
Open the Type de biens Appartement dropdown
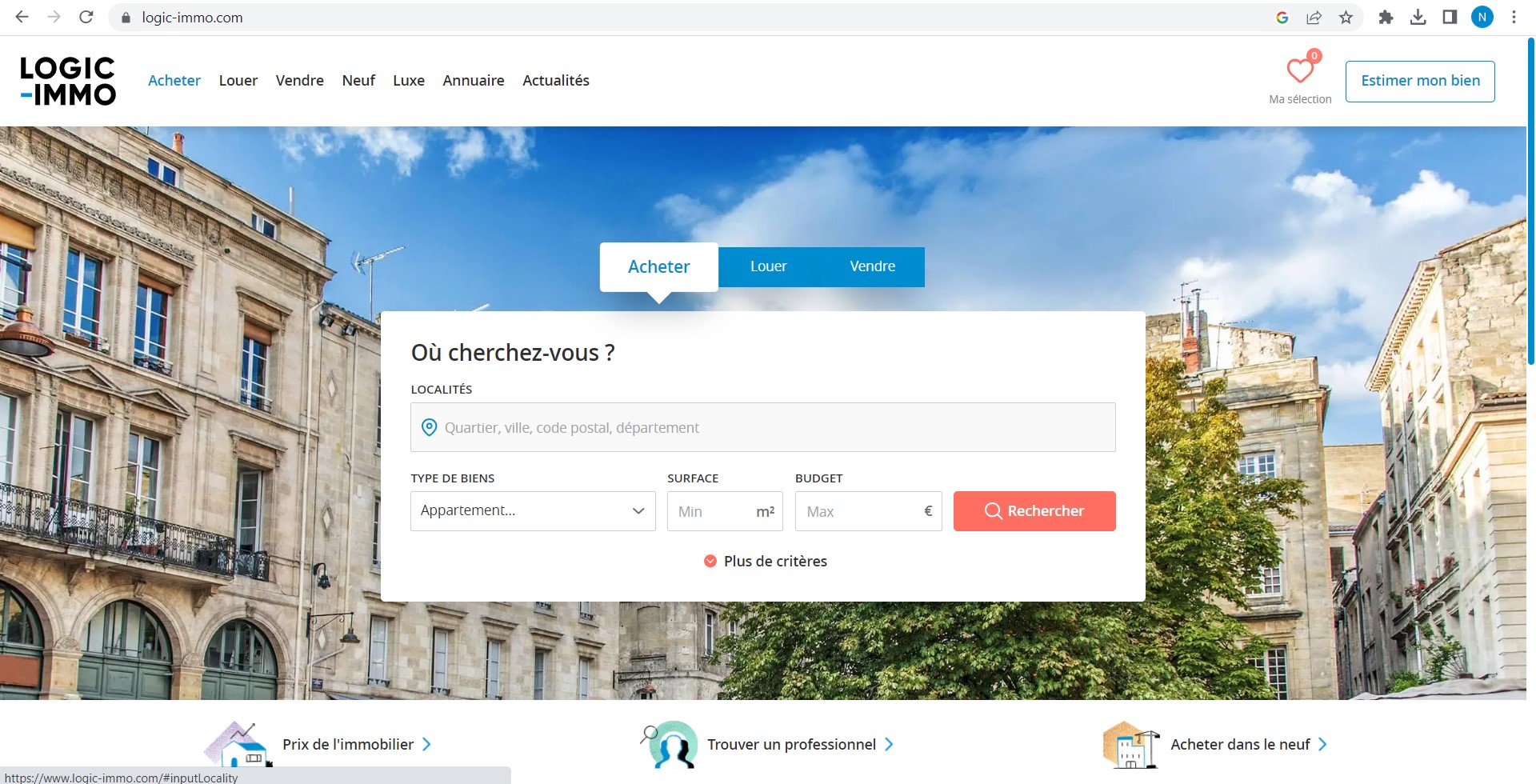(533, 511)
